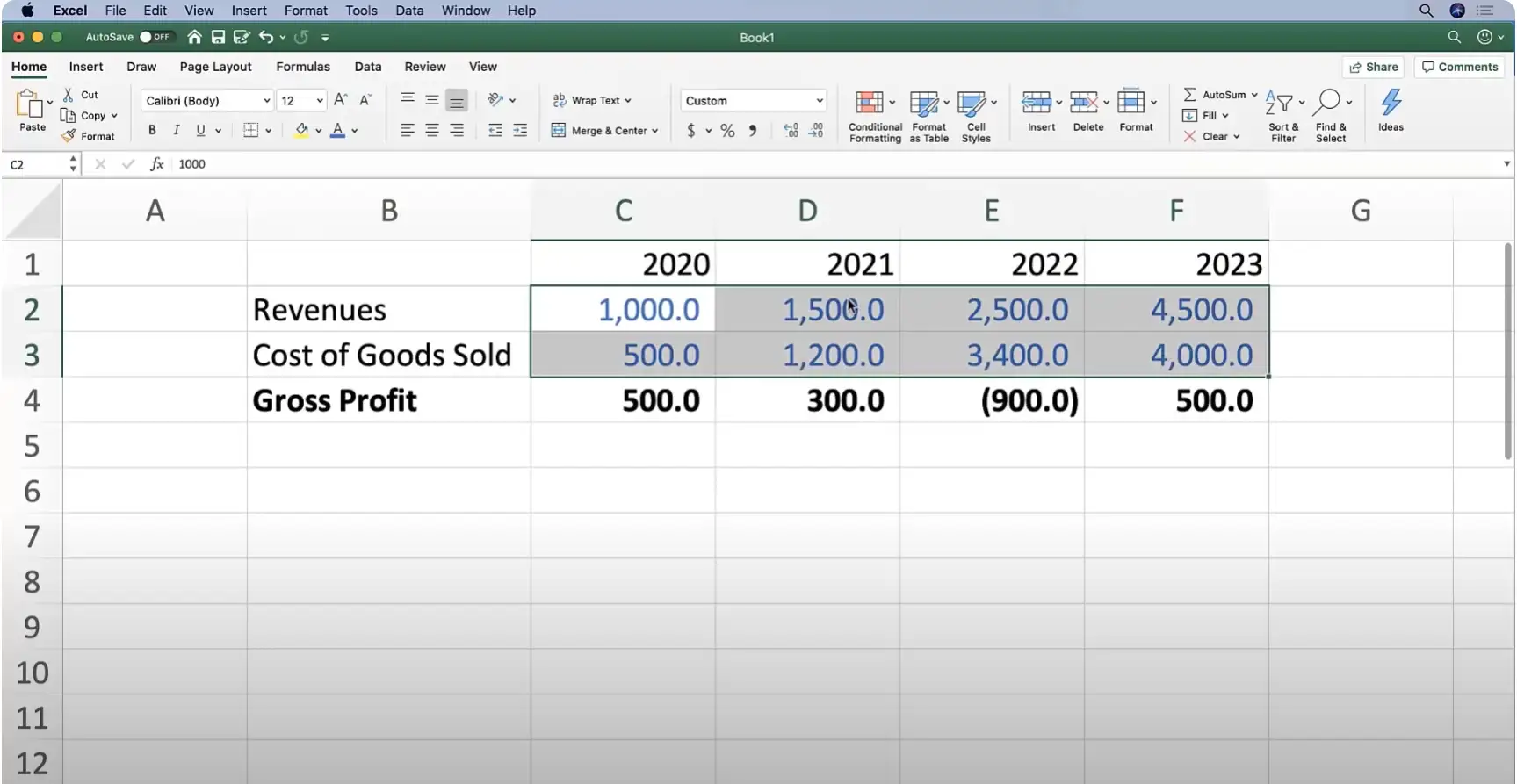Screen dimensions: 1517x784
Task: Toggle Italic formatting
Action: [177, 130]
